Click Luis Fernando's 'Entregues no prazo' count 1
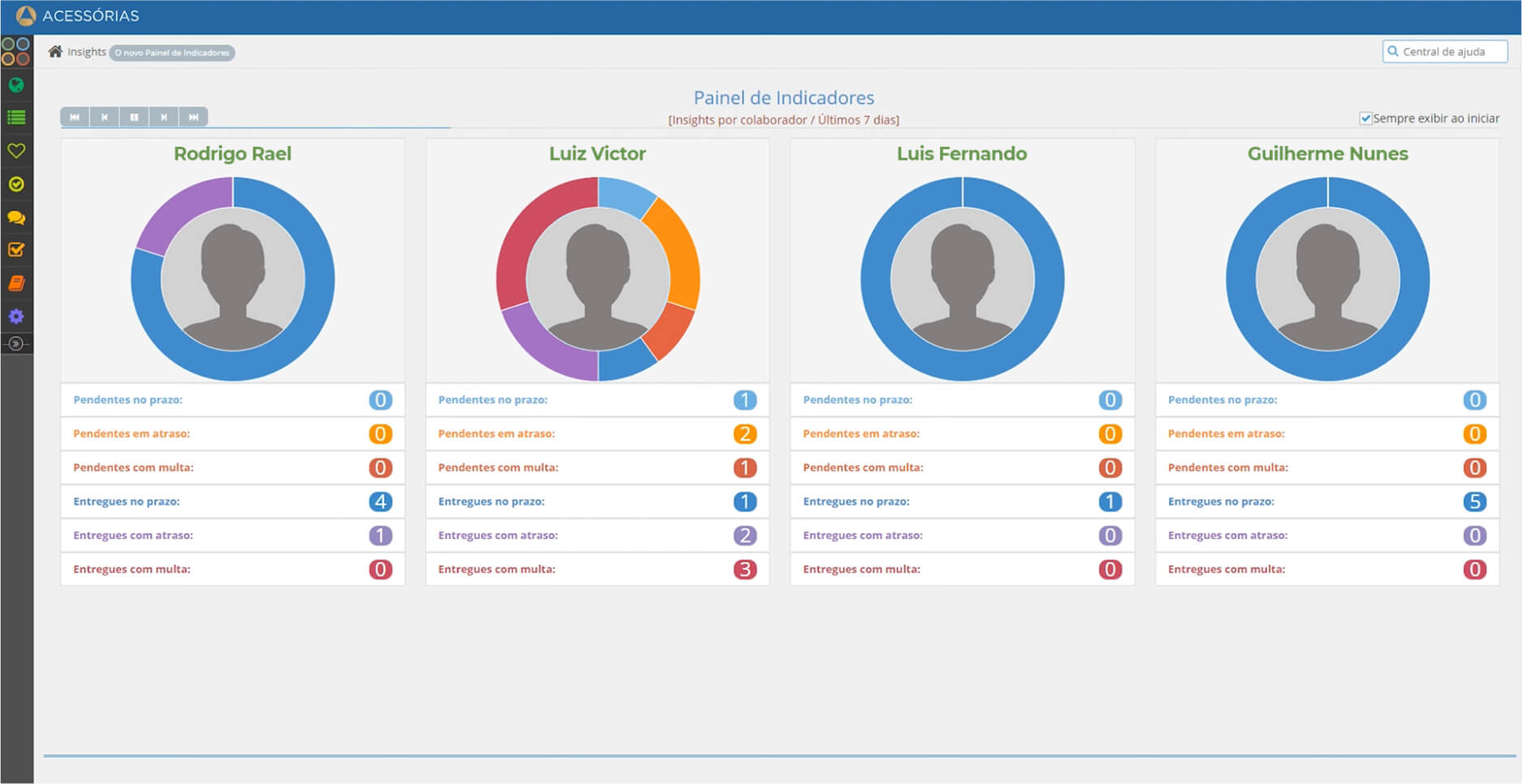Screen dimensions: 1522x784 [x=1110, y=502]
